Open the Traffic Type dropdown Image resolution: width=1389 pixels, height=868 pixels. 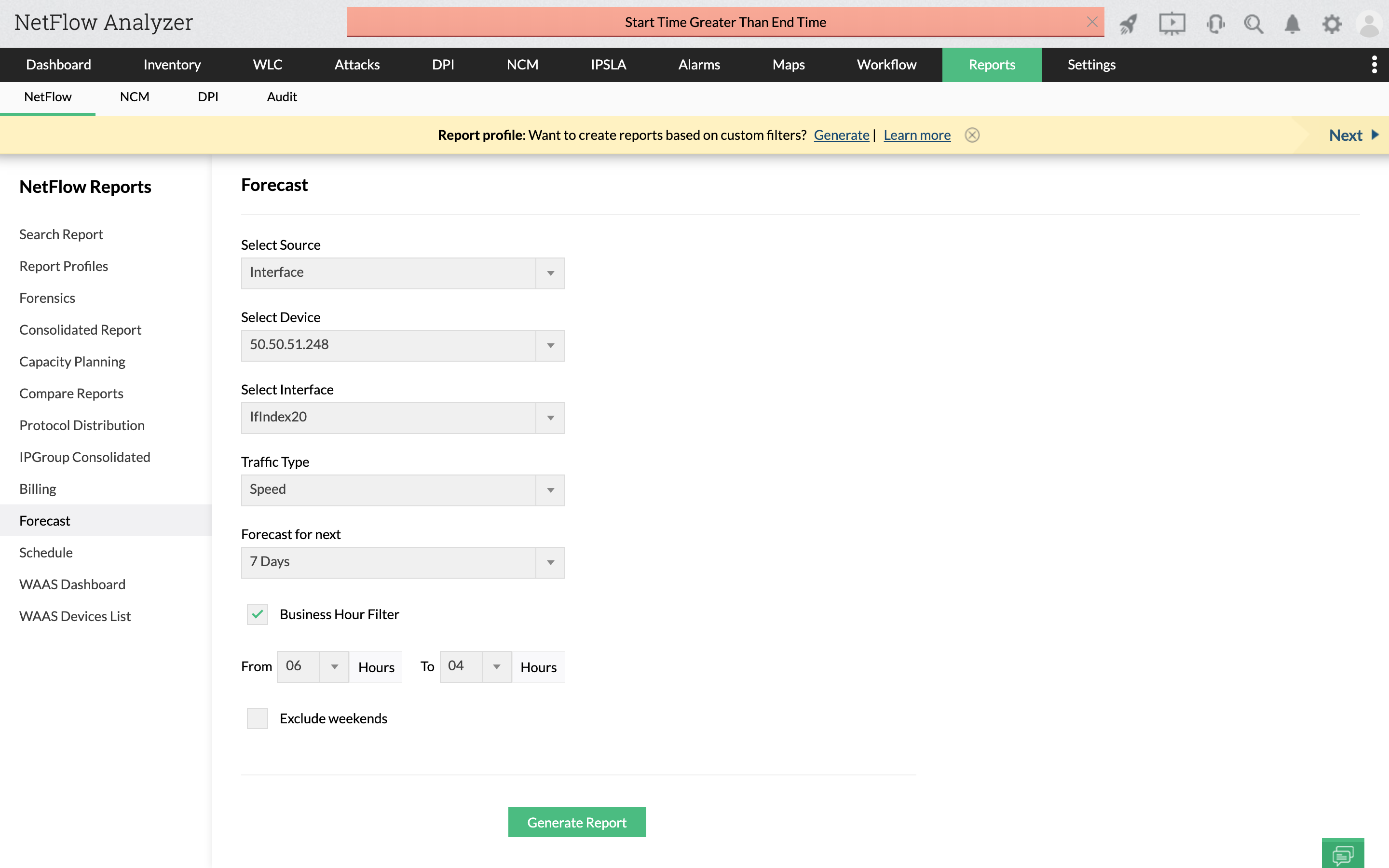point(402,489)
